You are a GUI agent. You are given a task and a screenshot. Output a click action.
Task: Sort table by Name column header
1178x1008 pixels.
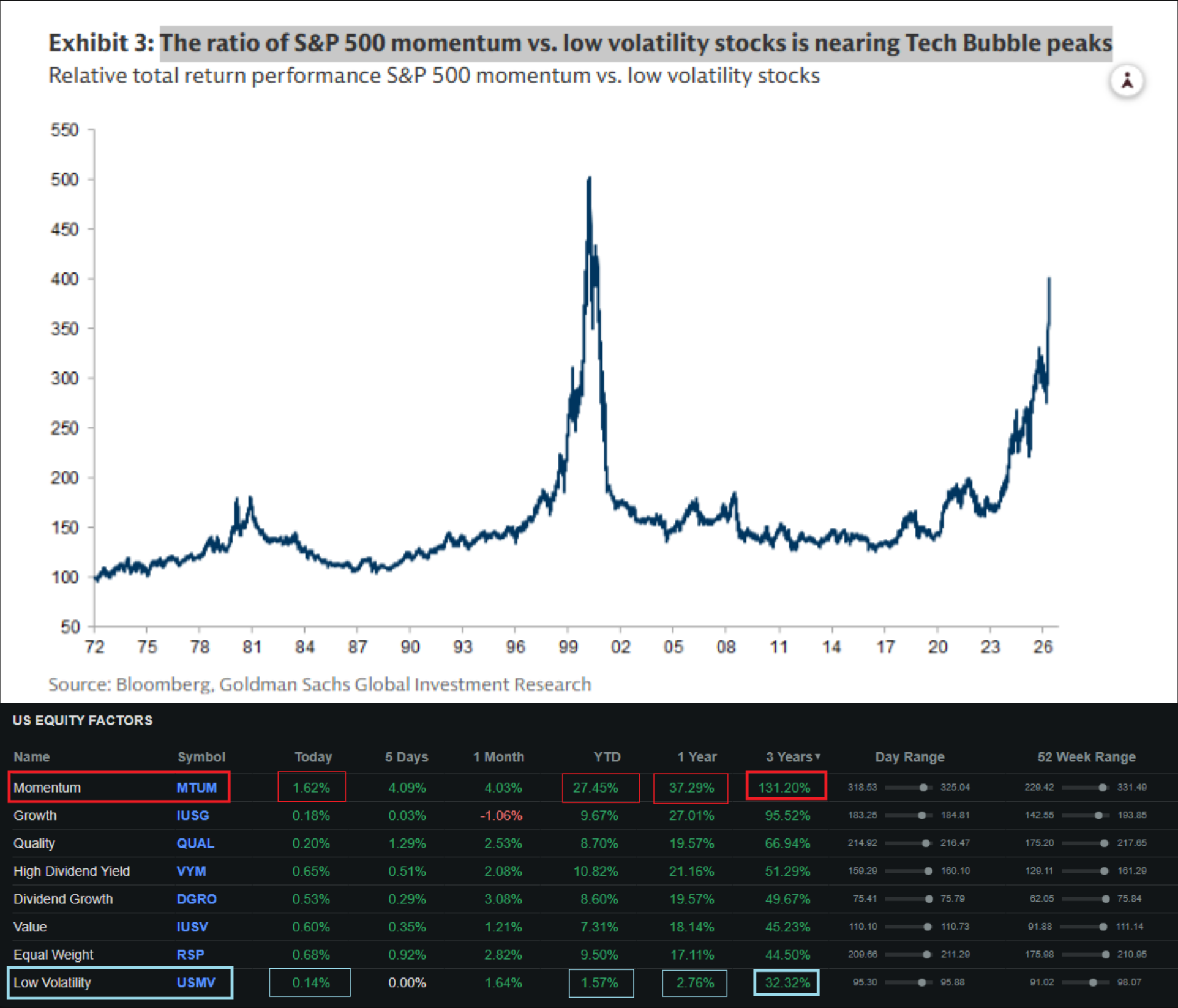pyautogui.click(x=32, y=757)
